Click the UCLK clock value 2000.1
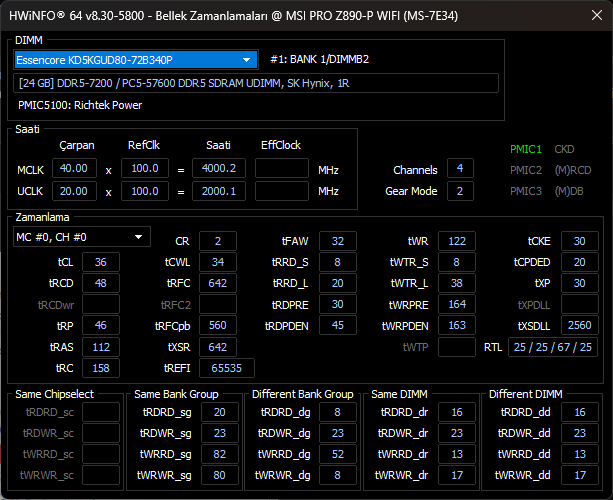 (219, 191)
